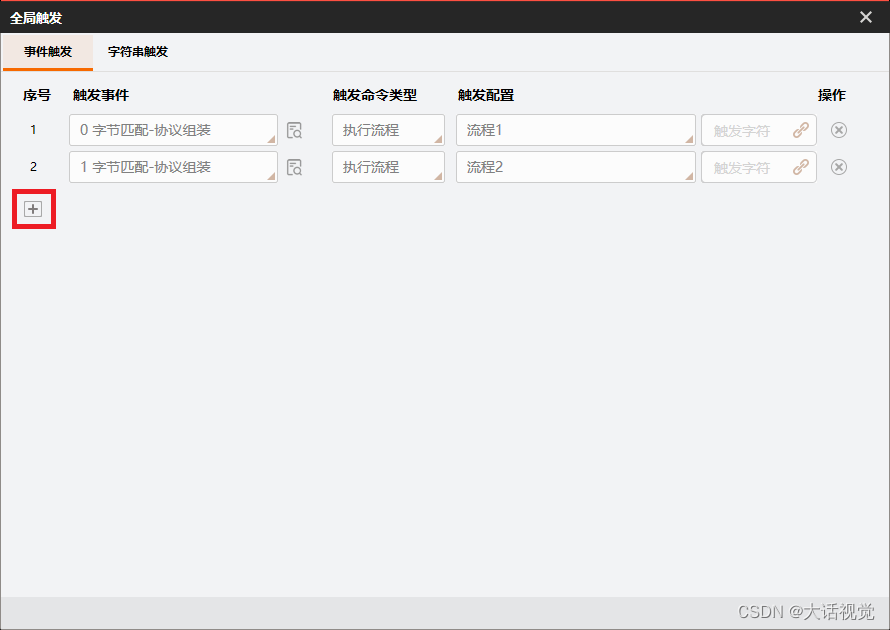Open row 2 执行流程 command type dropdown
The width and height of the screenshot is (890, 630).
(388, 167)
